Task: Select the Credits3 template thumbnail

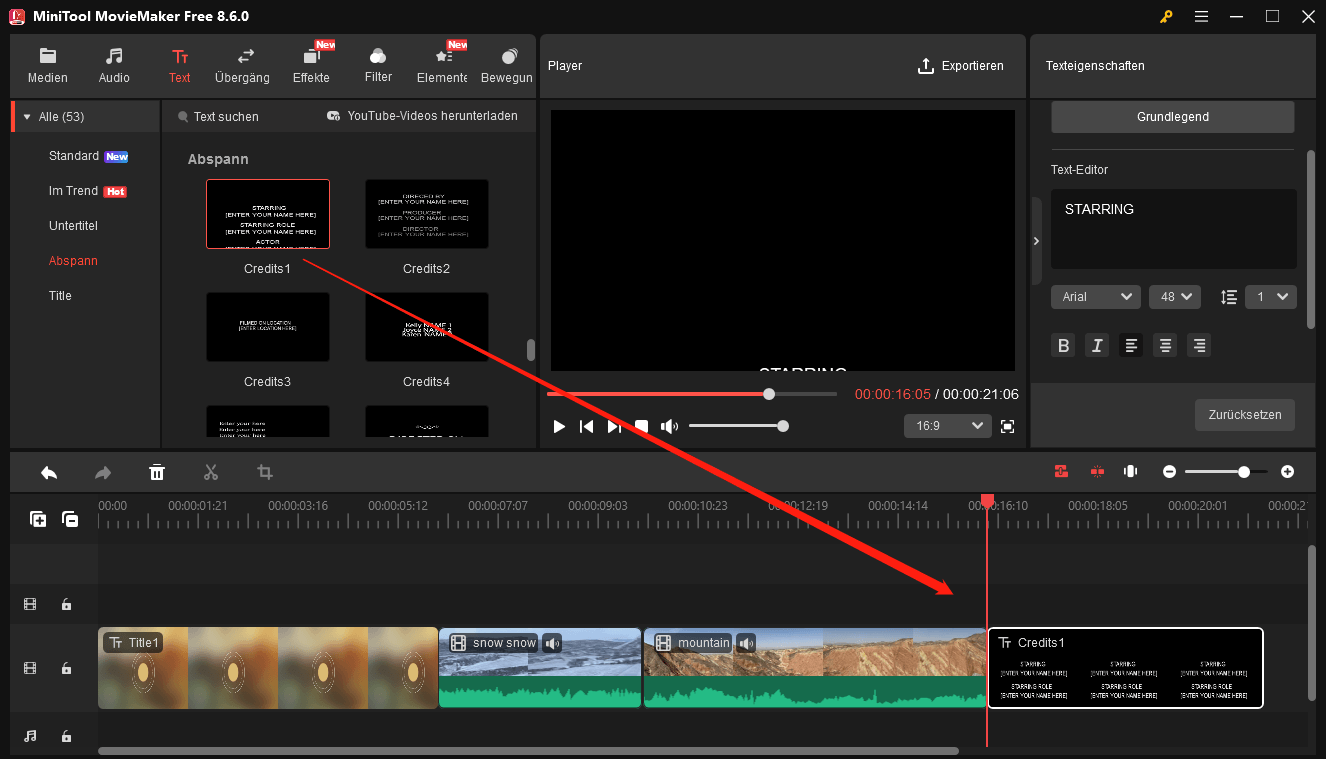Action: [267, 327]
